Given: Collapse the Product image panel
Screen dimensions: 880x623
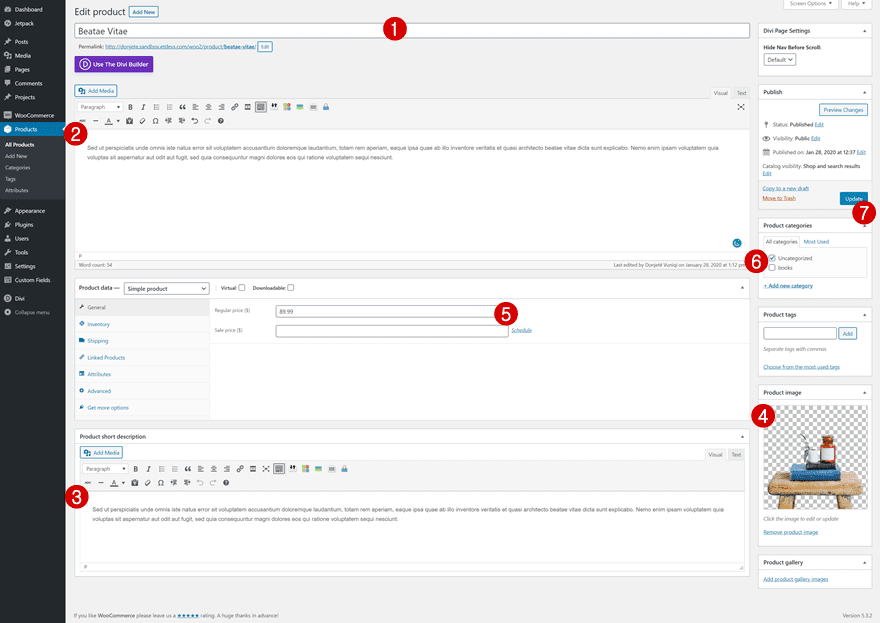Looking at the screenshot, I should [x=864, y=393].
